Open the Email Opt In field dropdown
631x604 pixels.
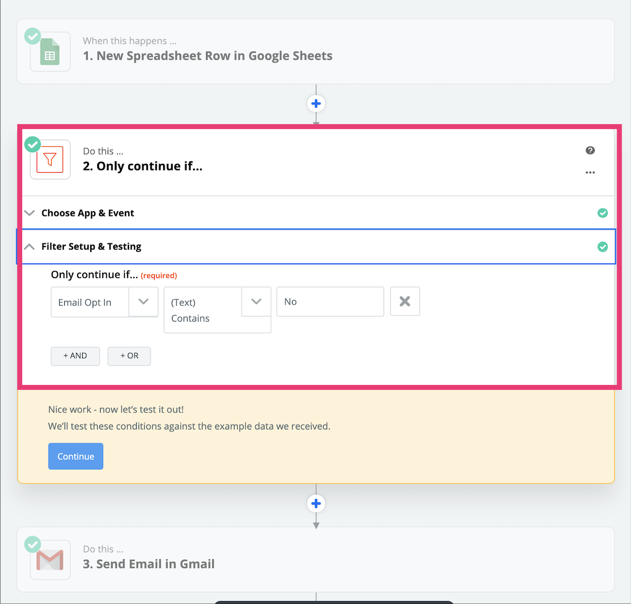[143, 301]
